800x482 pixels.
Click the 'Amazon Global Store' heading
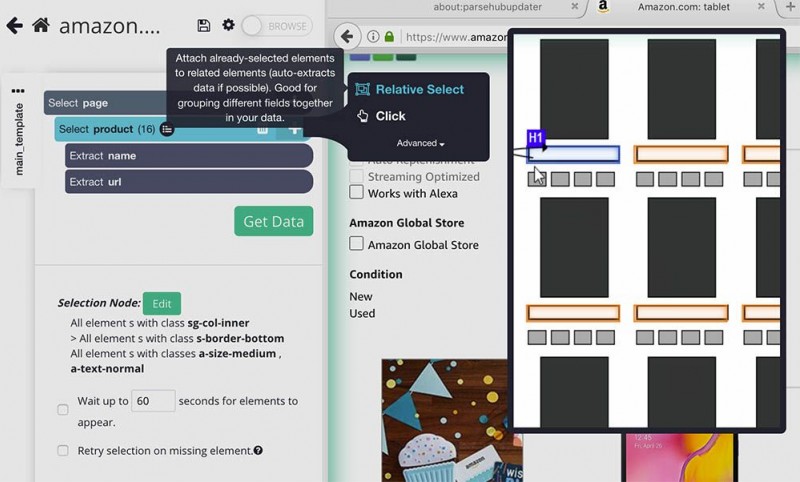(x=407, y=223)
